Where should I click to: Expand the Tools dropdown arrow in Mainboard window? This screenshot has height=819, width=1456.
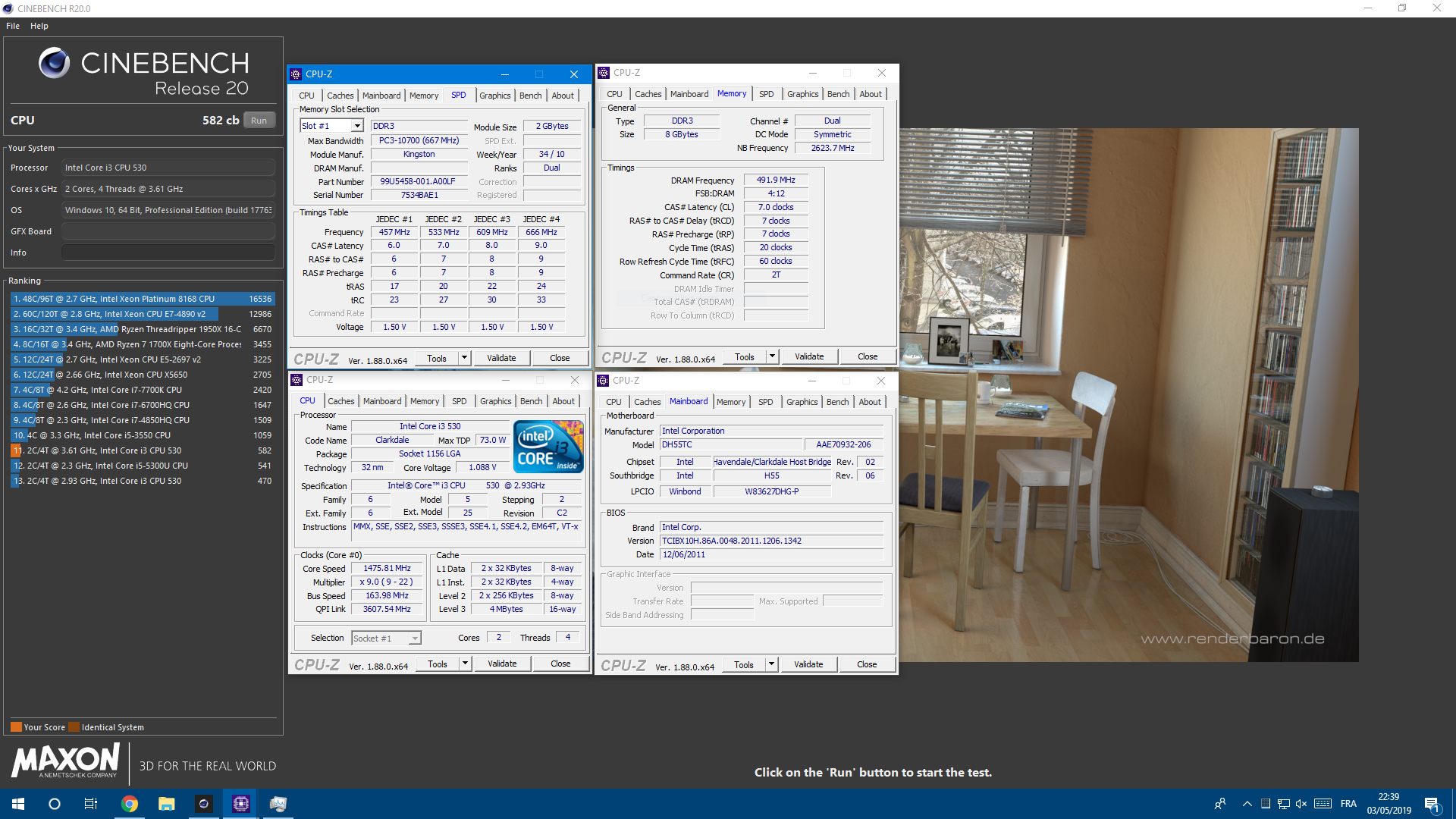click(x=771, y=664)
